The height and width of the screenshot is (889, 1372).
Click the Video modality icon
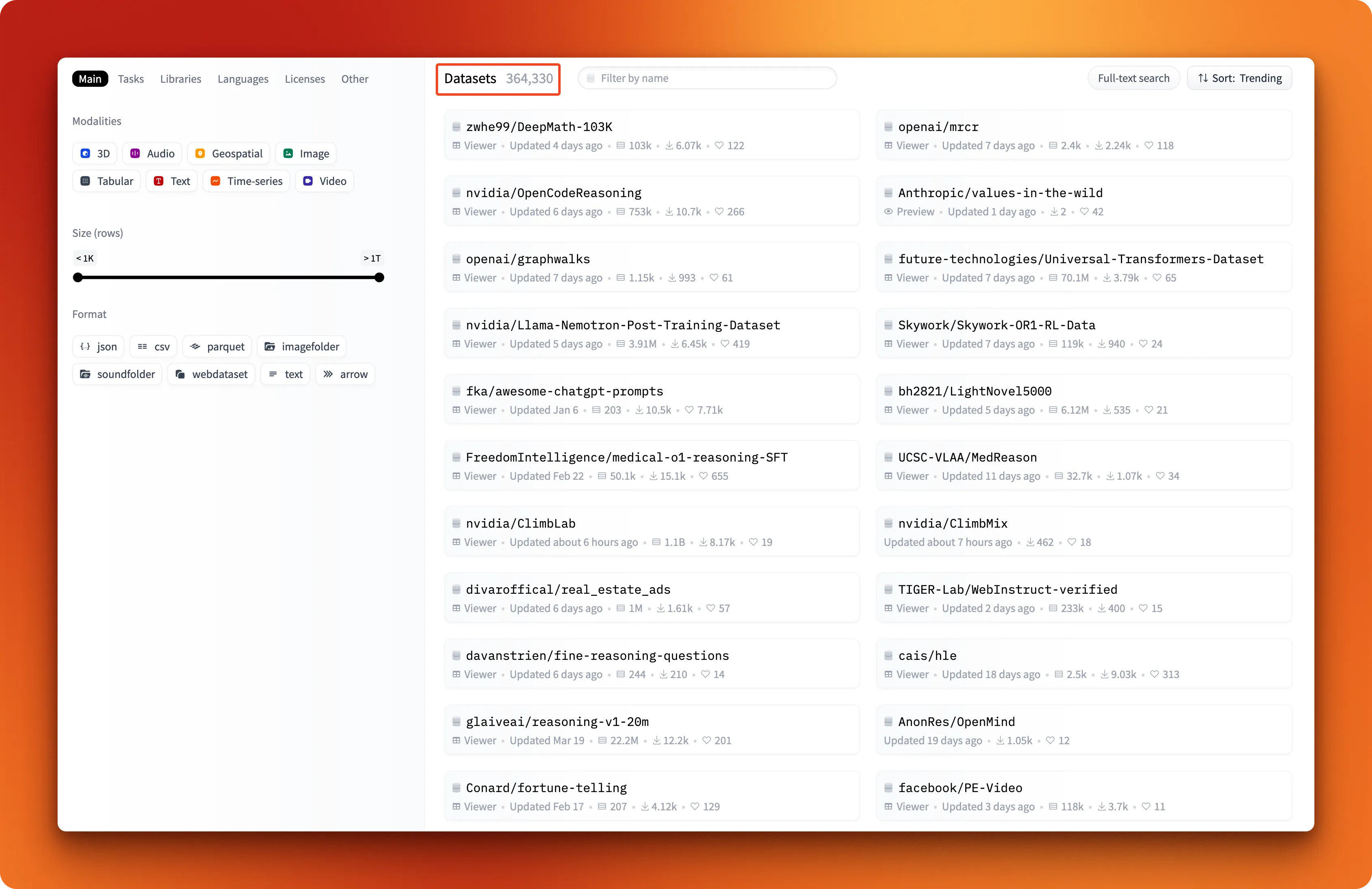pos(308,181)
